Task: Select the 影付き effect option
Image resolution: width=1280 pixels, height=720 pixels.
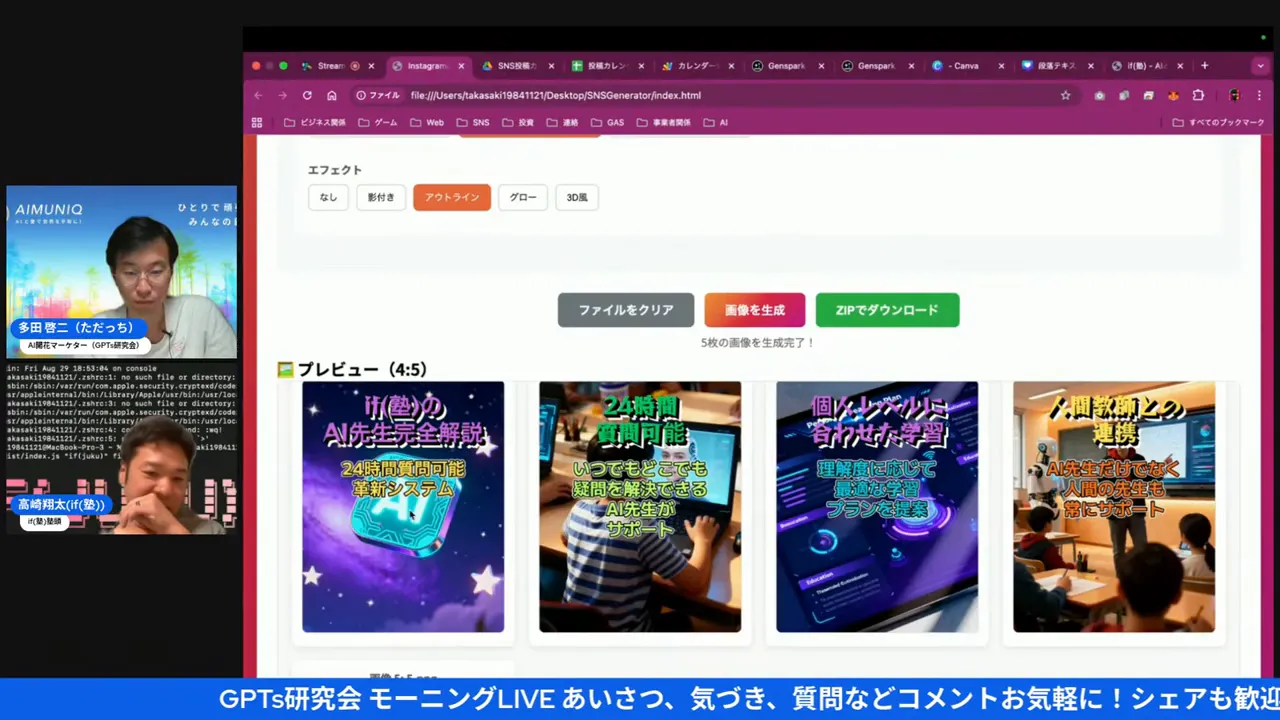Action: pyautogui.click(x=381, y=197)
